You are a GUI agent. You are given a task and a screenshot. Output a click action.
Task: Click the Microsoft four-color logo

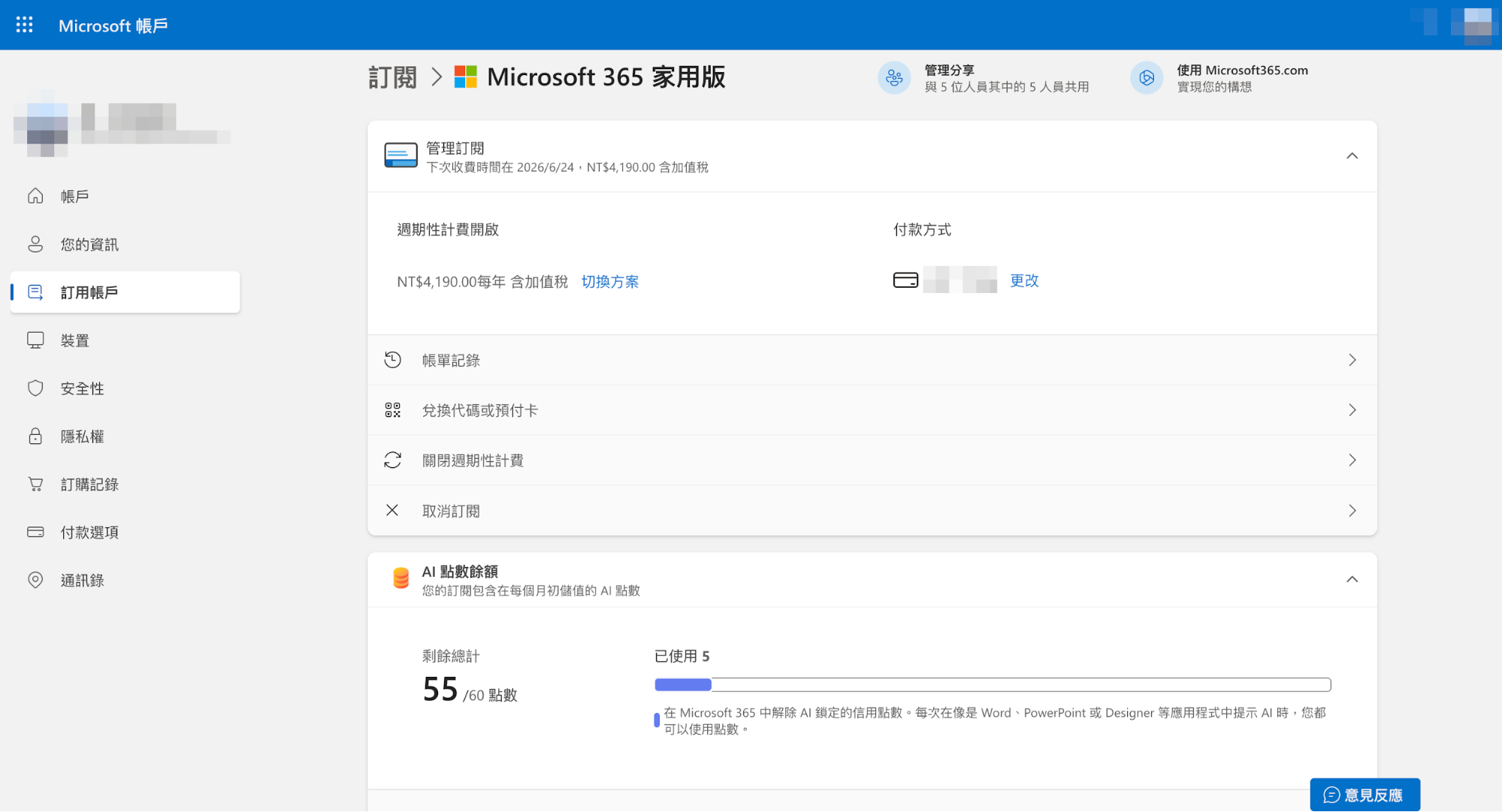[x=466, y=77]
